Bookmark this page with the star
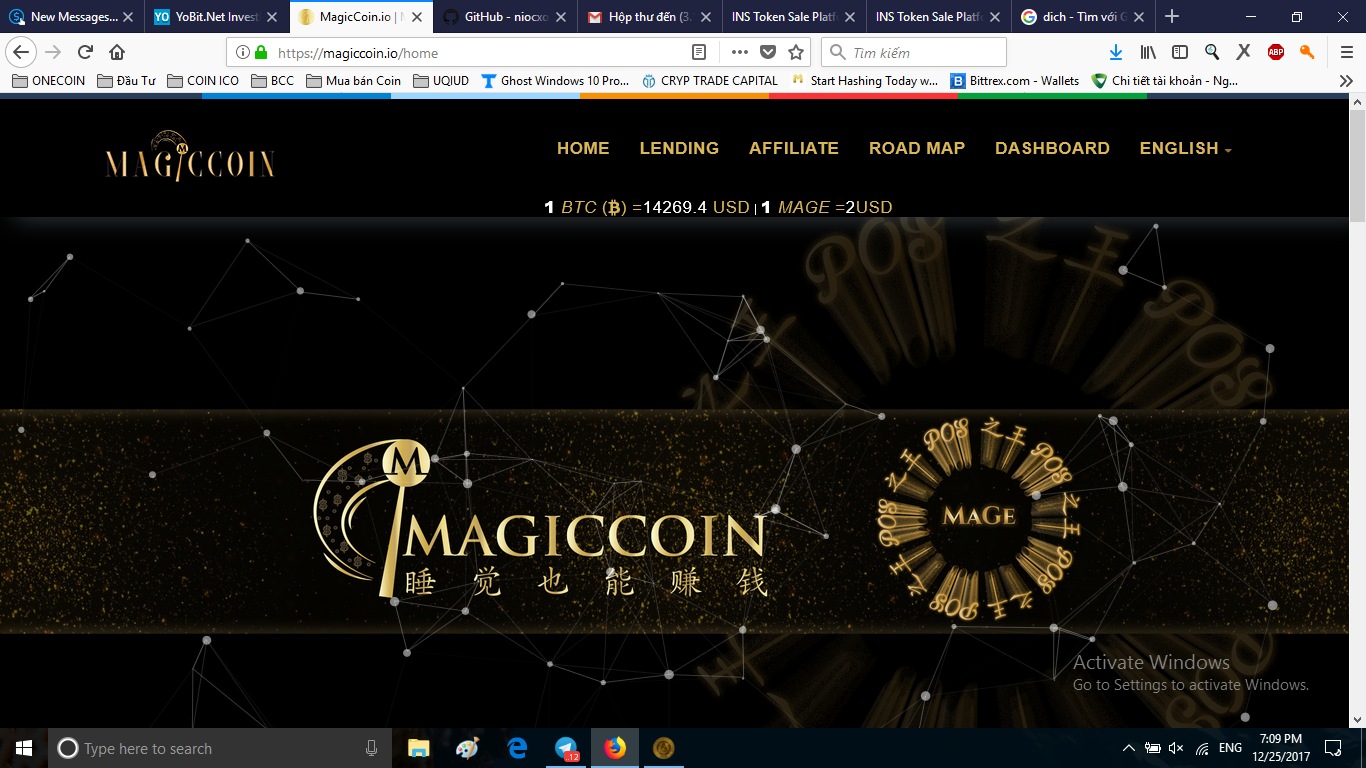 point(796,52)
